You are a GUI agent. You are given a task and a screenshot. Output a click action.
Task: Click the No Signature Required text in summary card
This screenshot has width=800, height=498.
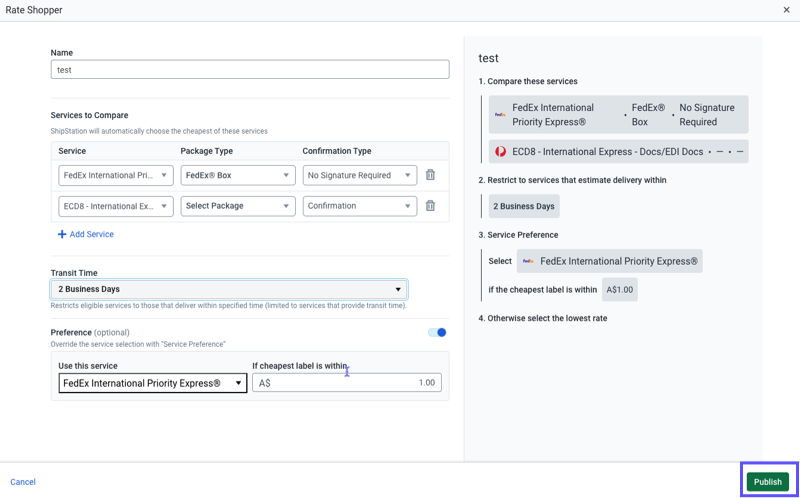click(x=707, y=115)
